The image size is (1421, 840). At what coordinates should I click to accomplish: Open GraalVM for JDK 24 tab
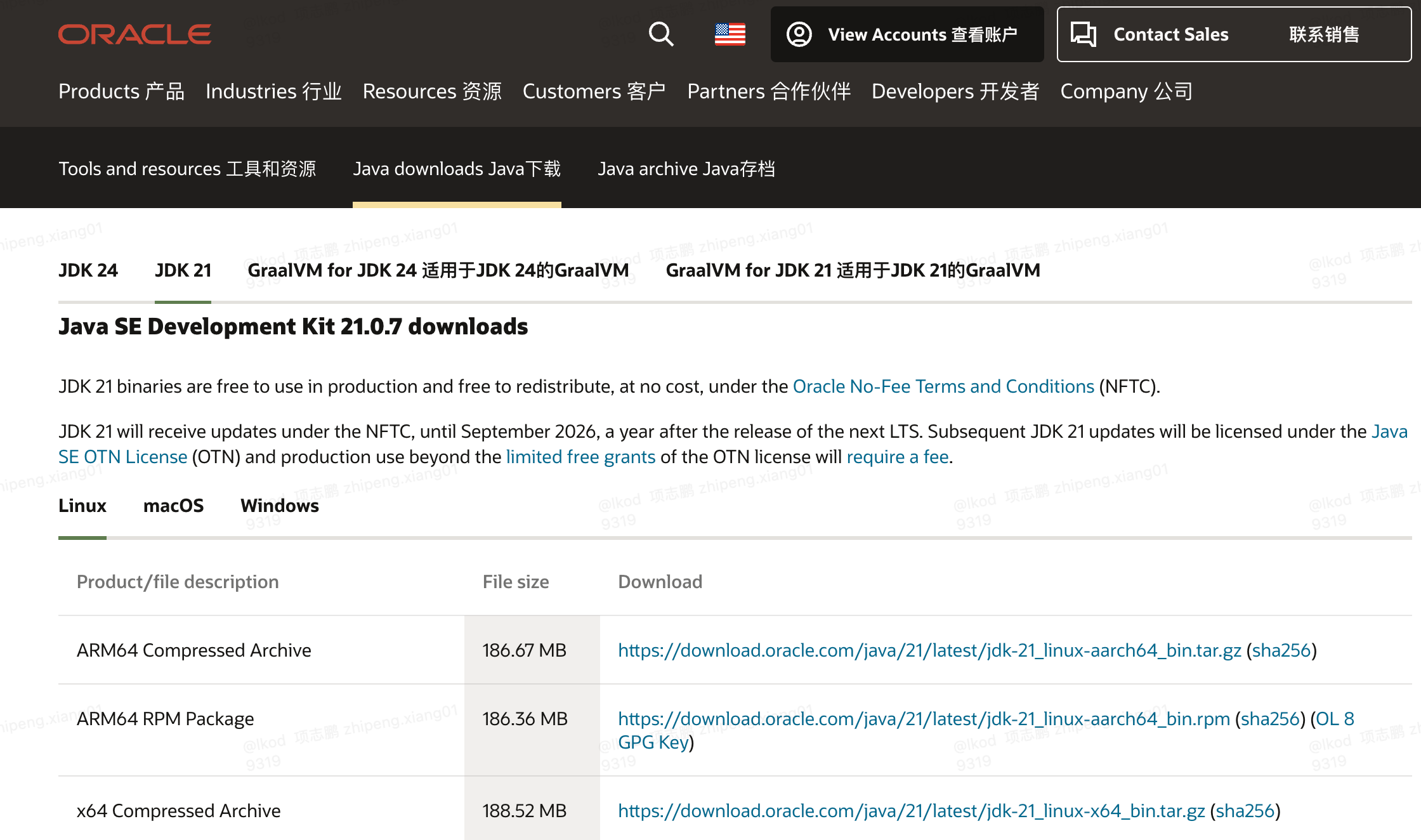[438, 270]
